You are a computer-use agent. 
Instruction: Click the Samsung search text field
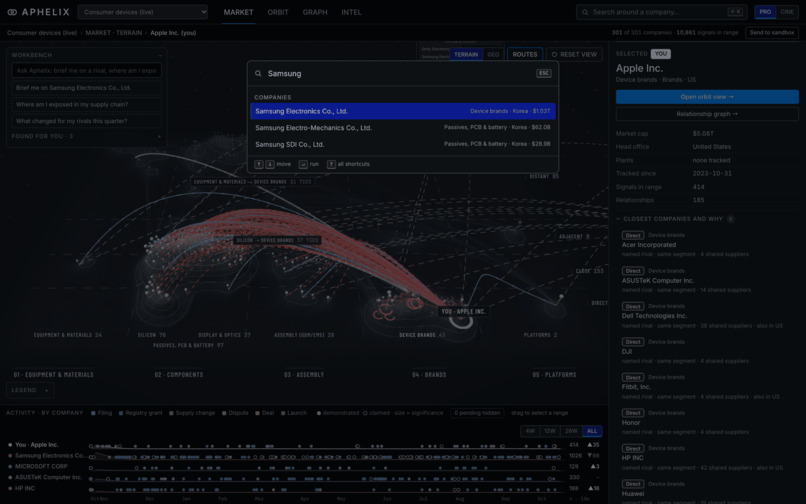[x=400, y=74]
